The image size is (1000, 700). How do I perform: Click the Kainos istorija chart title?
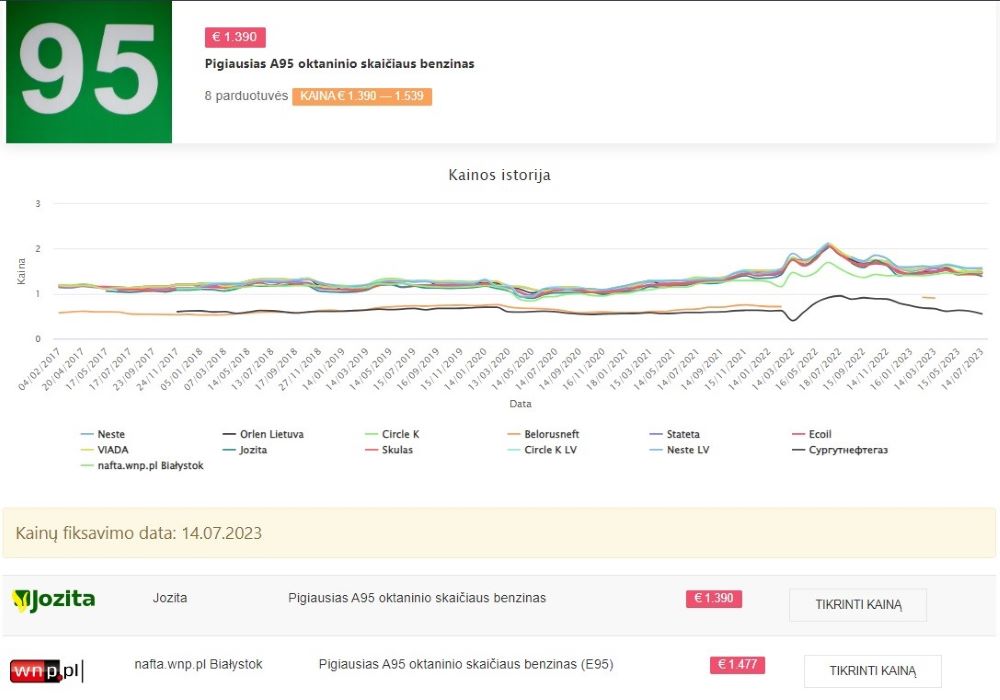tap(499, 175)
